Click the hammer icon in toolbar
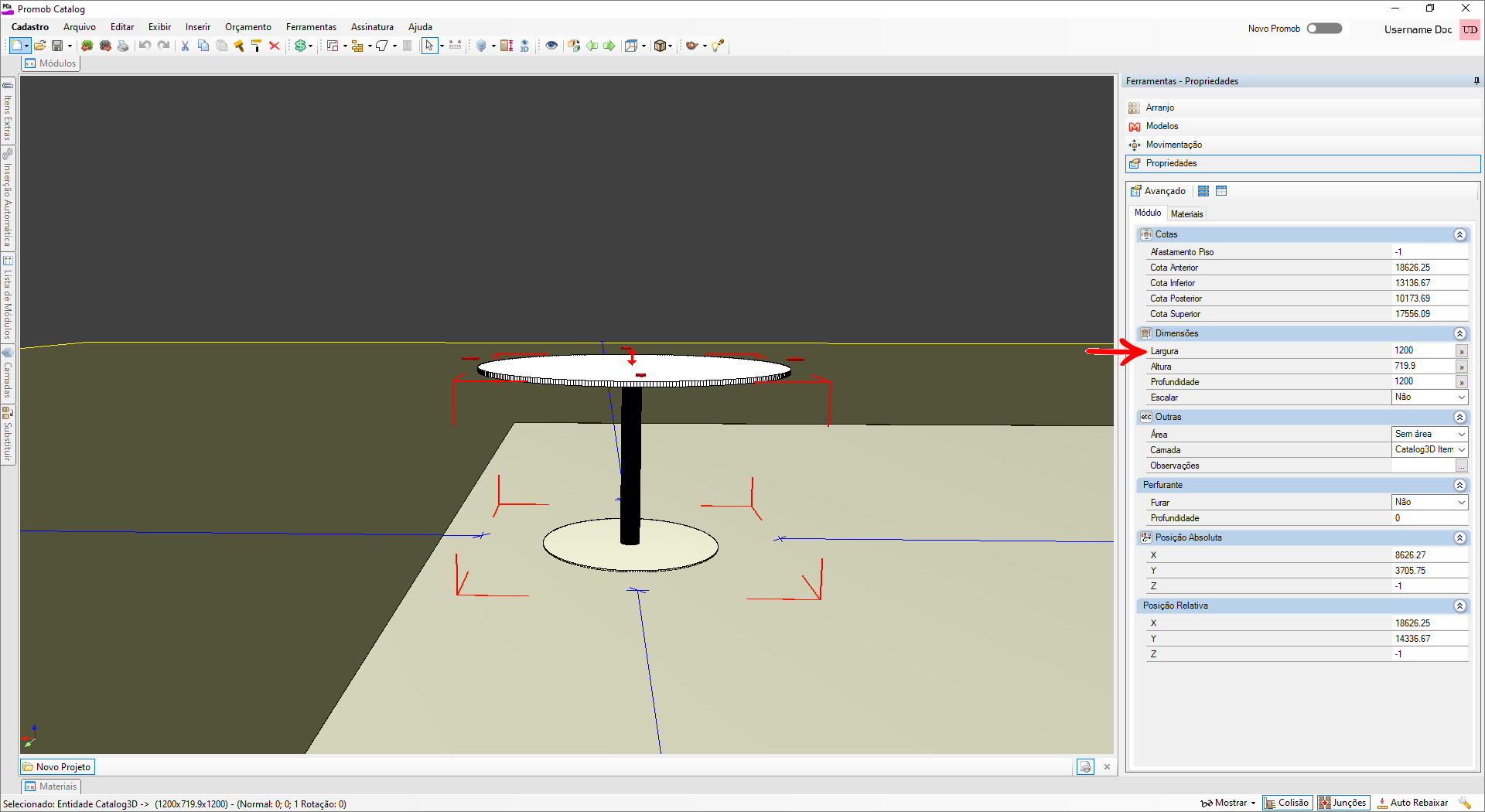 [x=239, y=46]
